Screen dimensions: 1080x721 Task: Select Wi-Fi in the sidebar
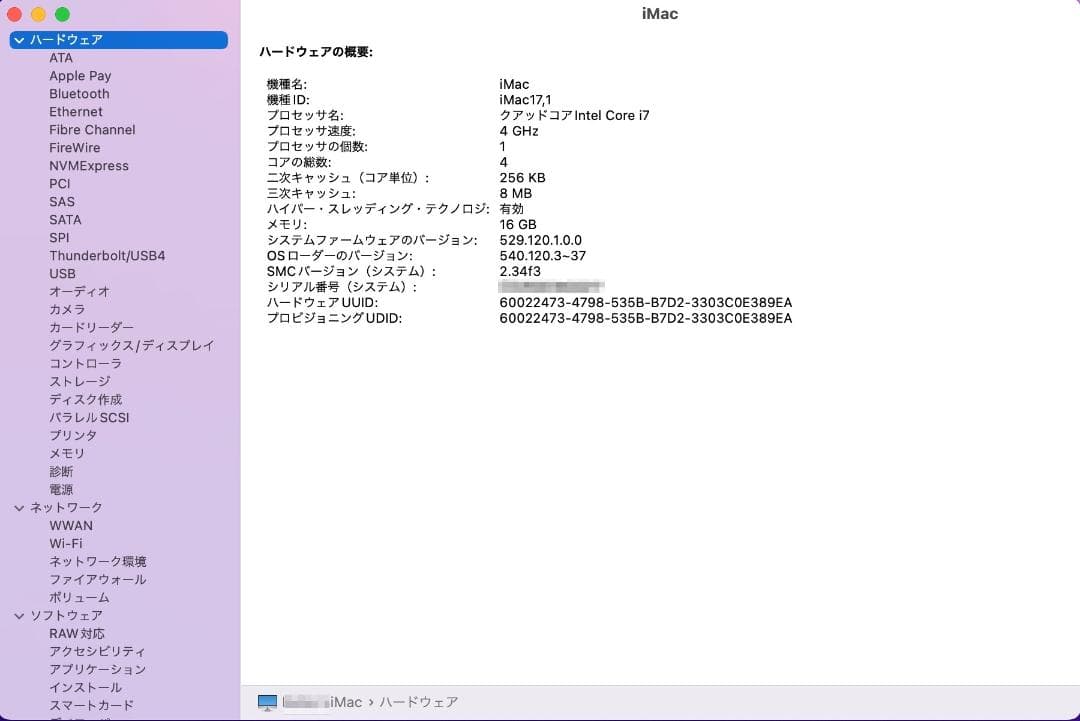click(65, 543)
